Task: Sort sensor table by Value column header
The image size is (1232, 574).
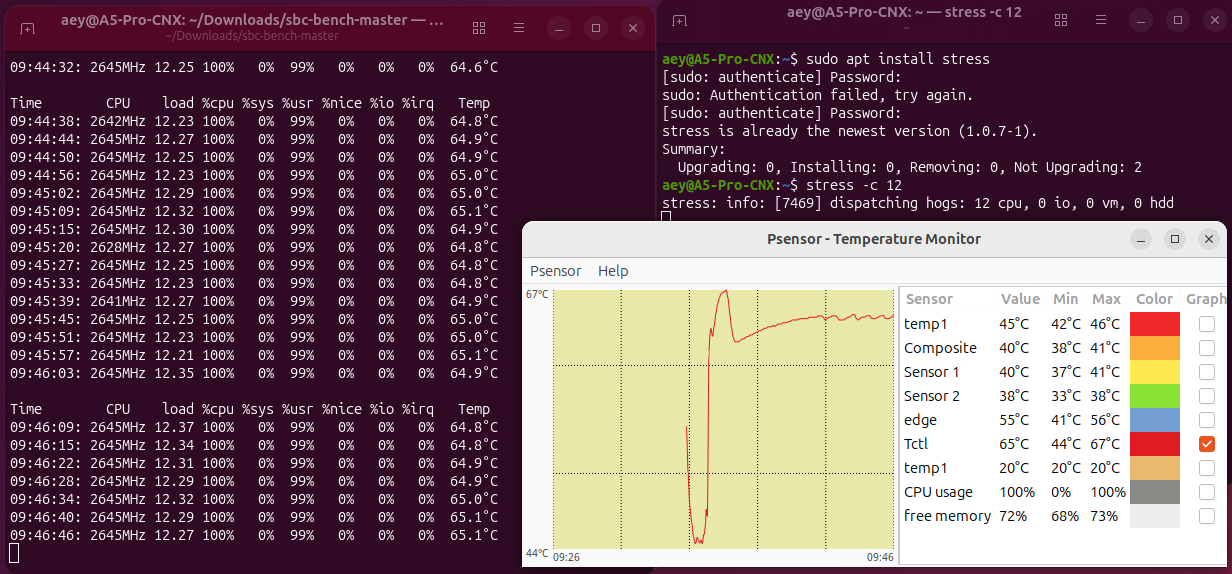Action: click(1020, 299)
